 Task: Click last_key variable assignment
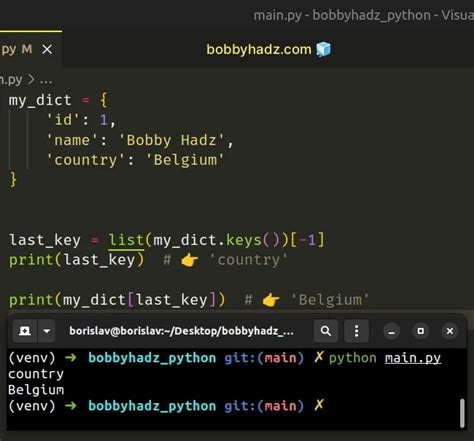pyautogui.click(x=45, y=240)
